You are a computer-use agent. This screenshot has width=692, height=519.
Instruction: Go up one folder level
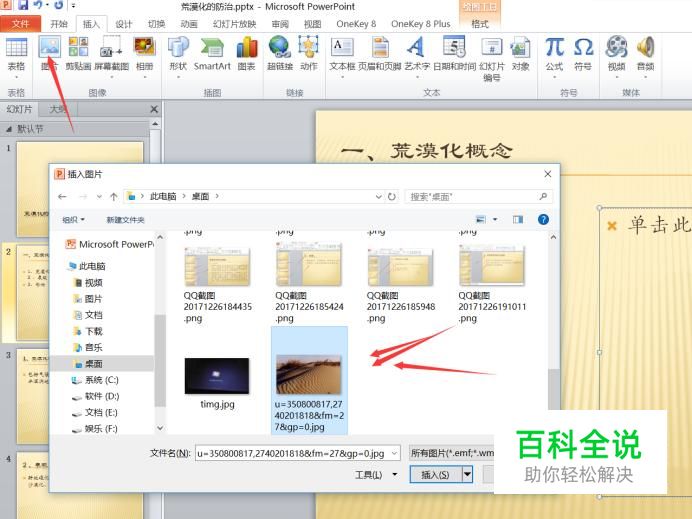pos(114,196)
